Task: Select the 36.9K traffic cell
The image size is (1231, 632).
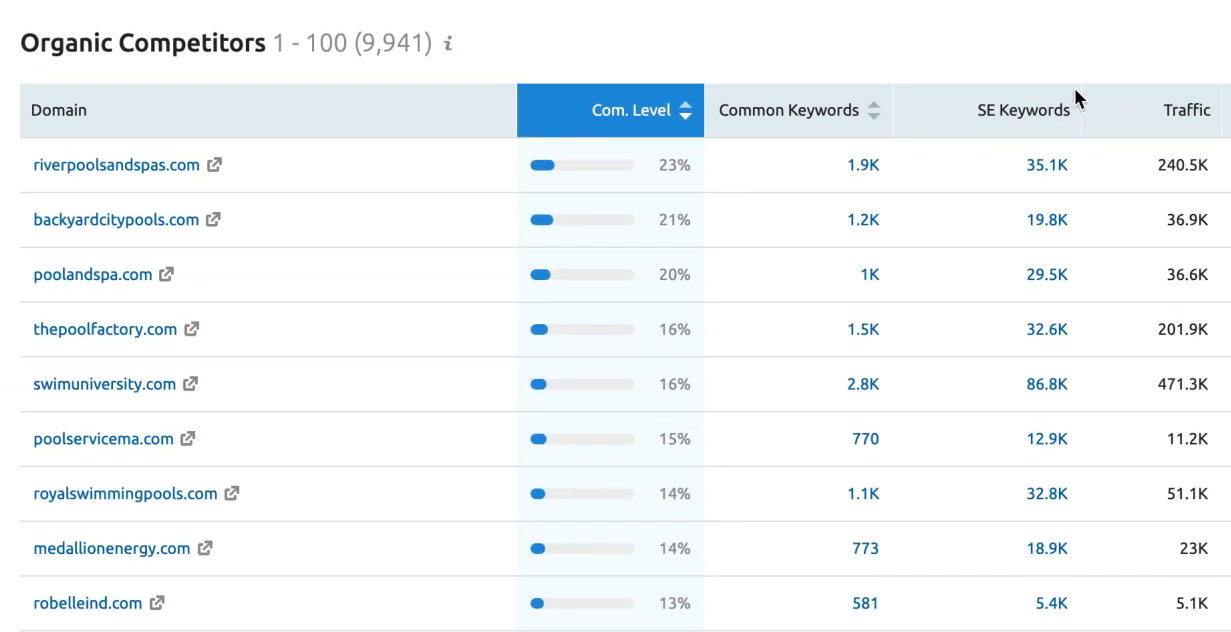Action: pos(1187,220)
